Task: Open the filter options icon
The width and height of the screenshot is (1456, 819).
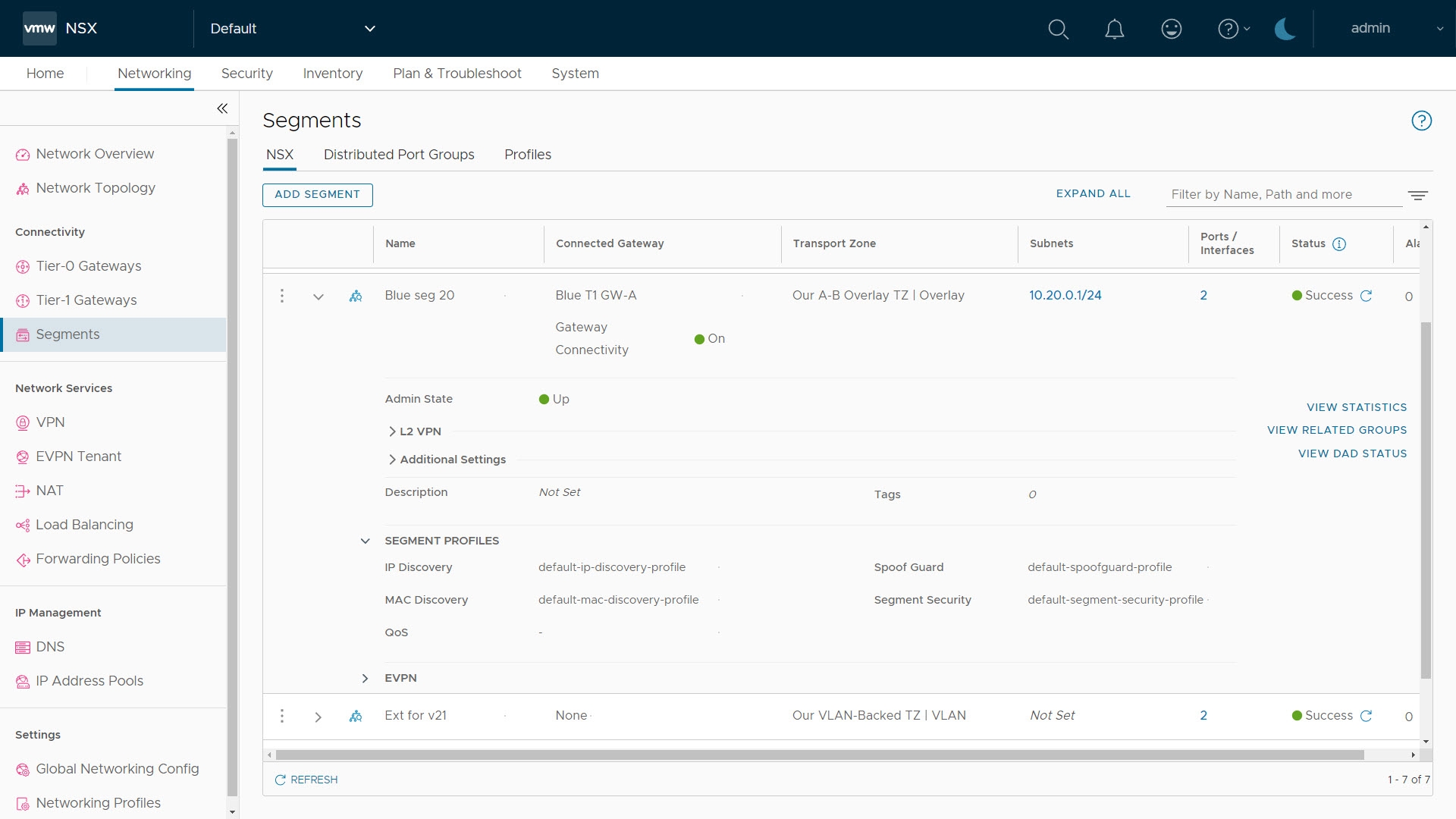Action: click(x=1417, y=195)
